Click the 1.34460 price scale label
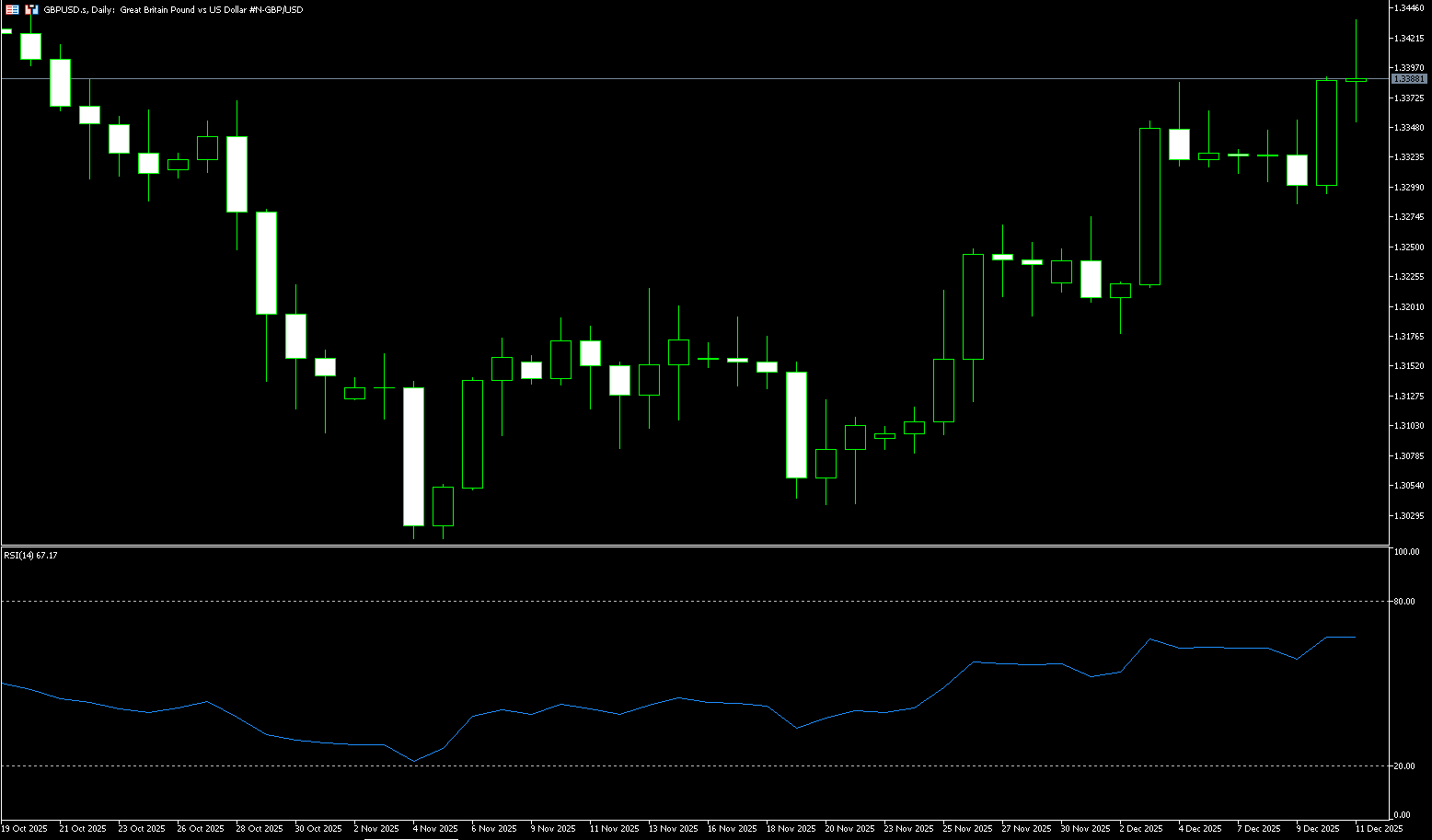 [1409, 7]
